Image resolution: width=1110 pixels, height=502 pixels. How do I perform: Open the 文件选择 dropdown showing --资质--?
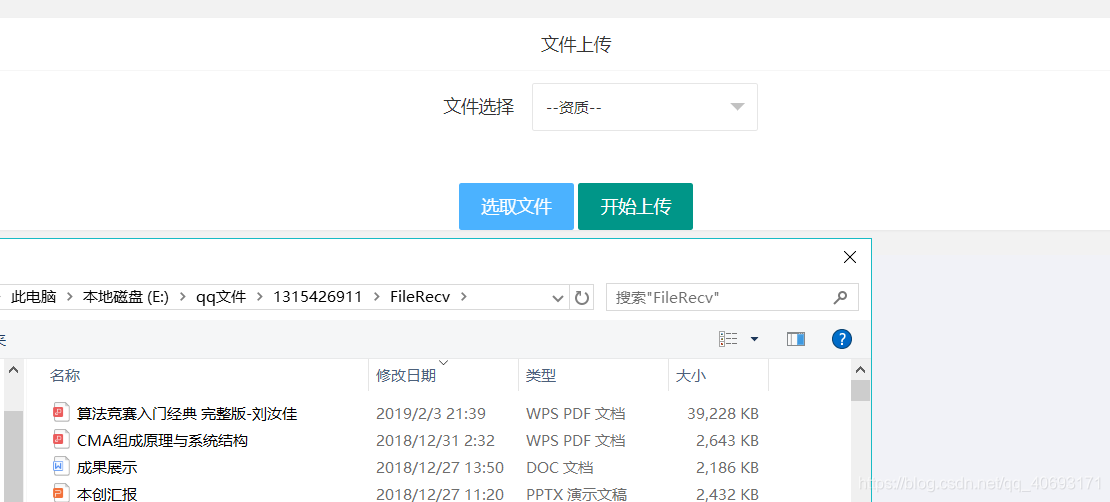pyautogui.click(x=644, y=107)
